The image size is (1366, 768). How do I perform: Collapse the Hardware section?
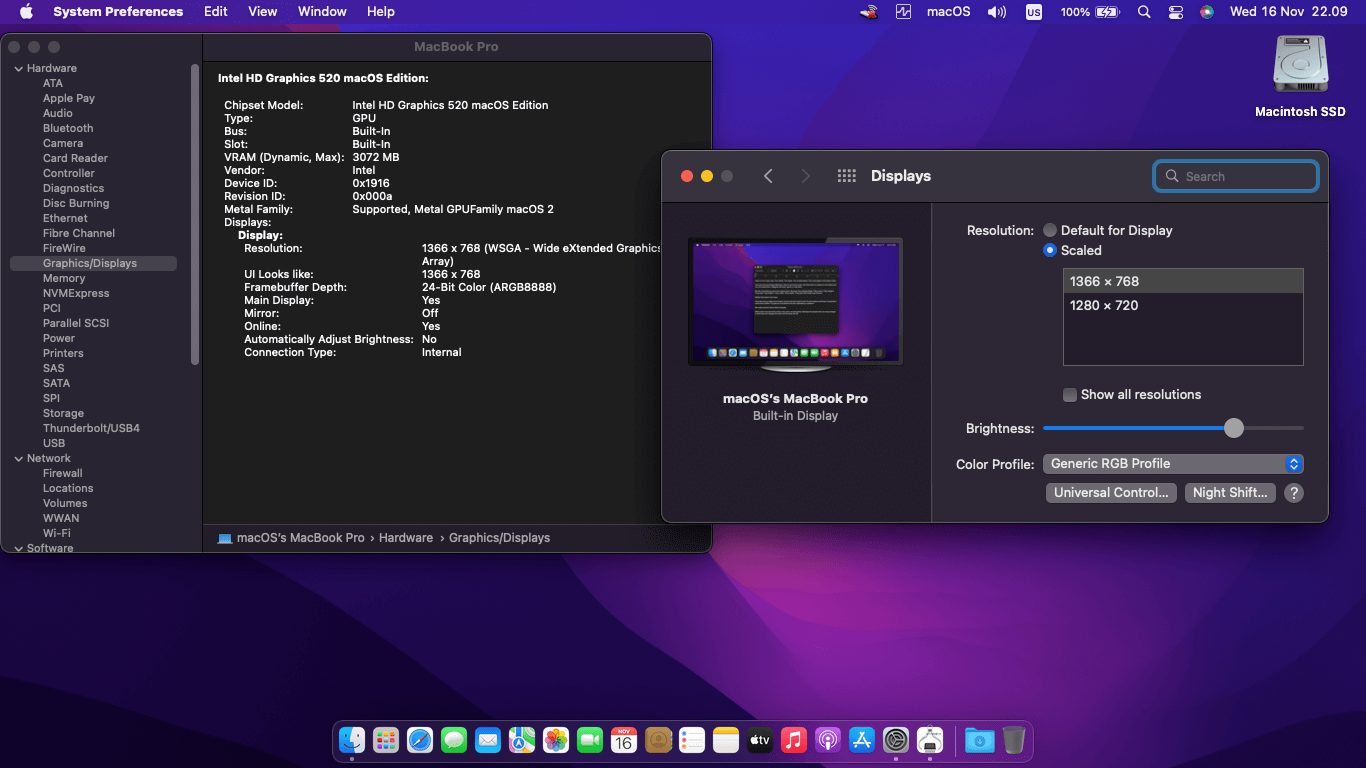(17, 67)
